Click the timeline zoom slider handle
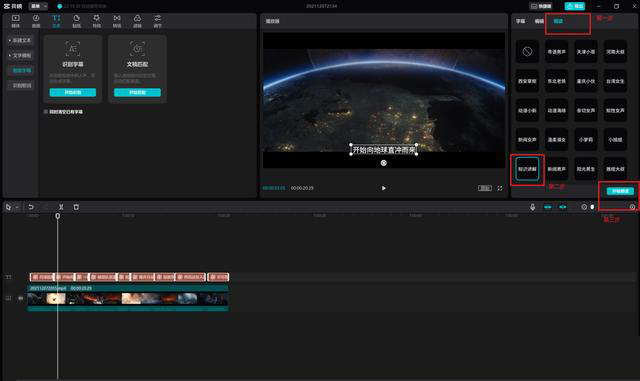This screenshot has width=640, height=381. pos(592,207)
